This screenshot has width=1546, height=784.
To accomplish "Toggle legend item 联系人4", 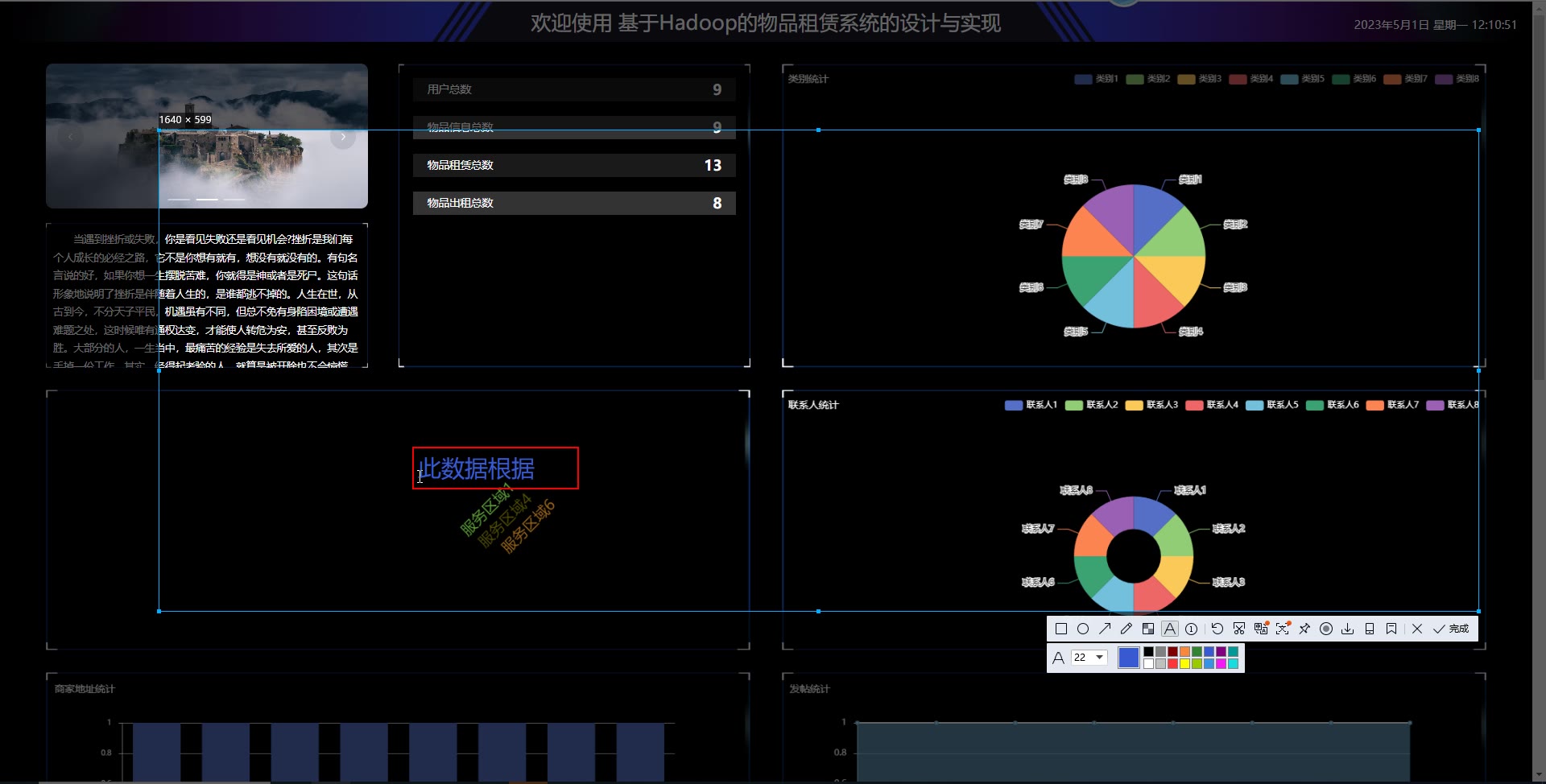I will tap(1212, 405).
